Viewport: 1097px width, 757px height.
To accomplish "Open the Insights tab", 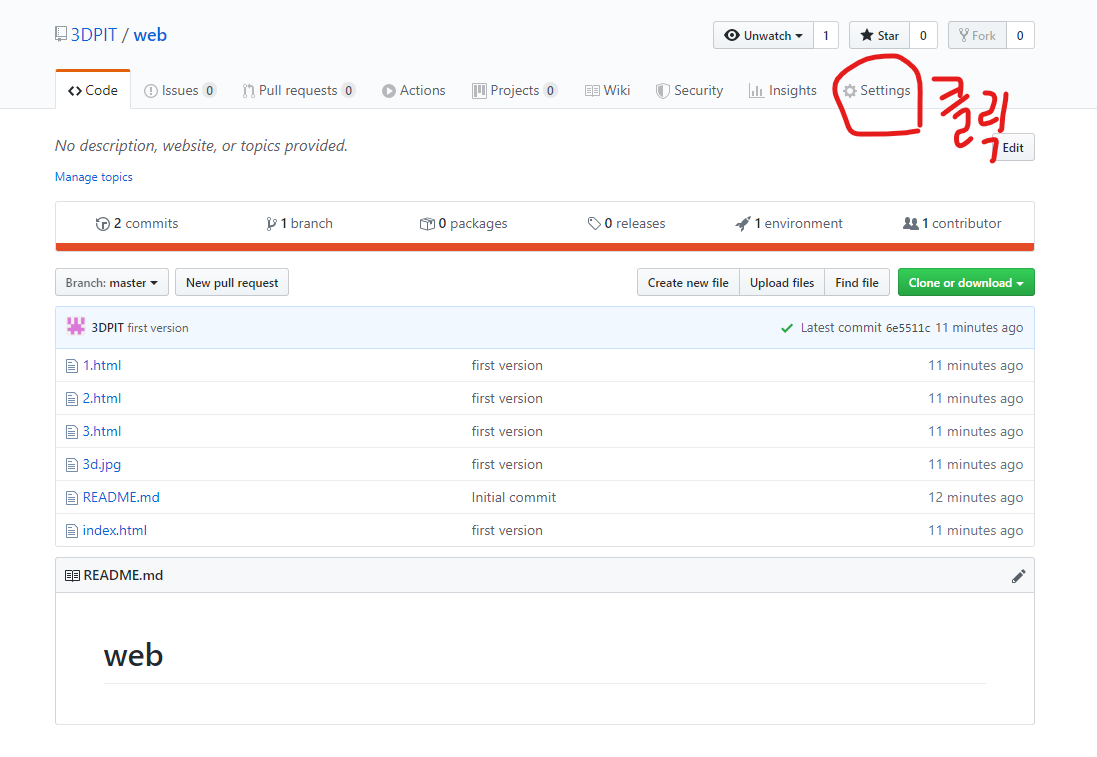I will click(782, 90).
